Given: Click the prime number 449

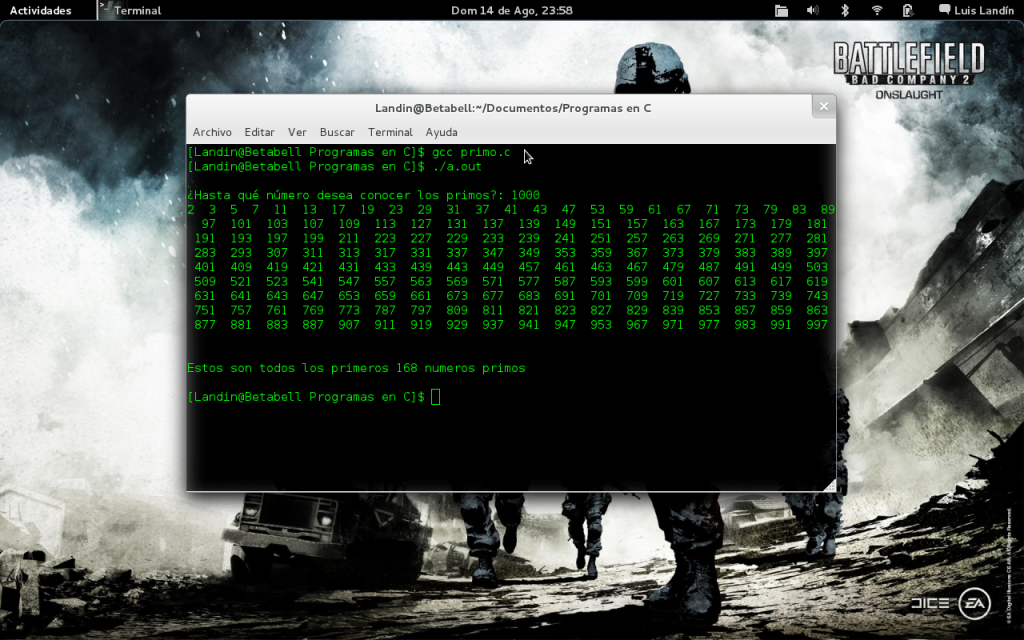Looking at the screenshot, I should pyautogui.click(x=492, y=267).
